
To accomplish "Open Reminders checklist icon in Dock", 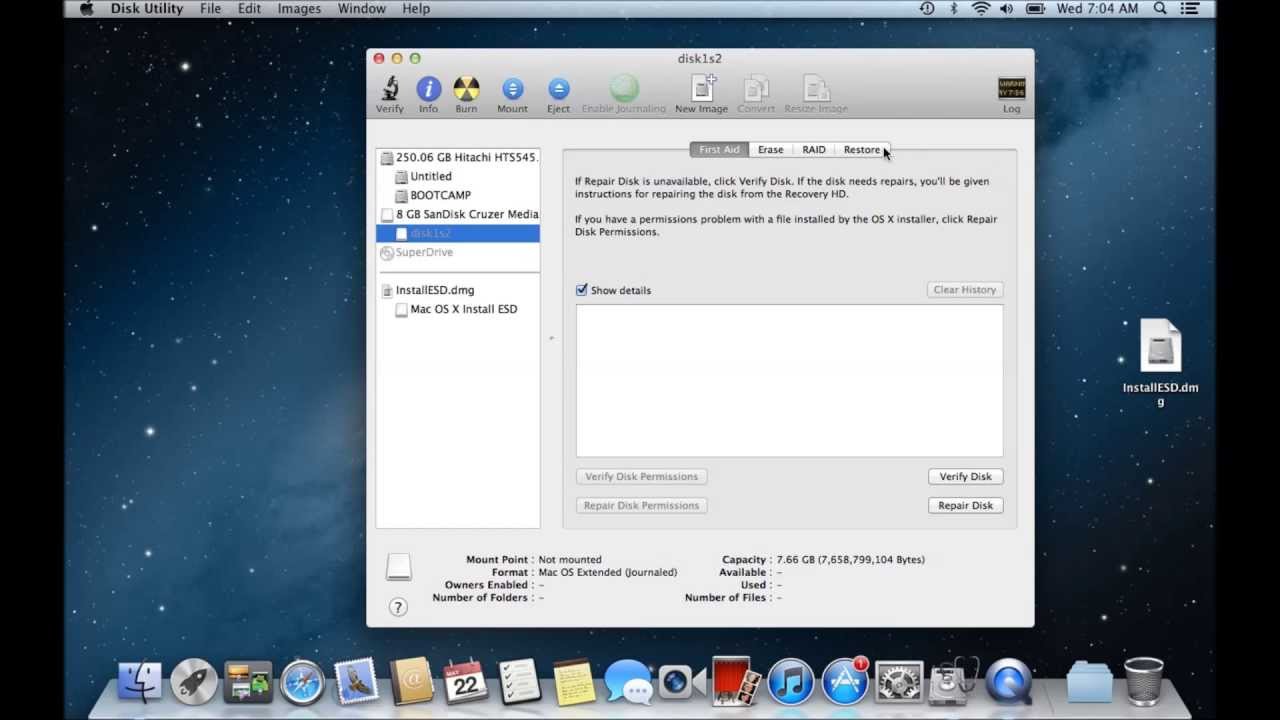I will (x=519, y=682).
